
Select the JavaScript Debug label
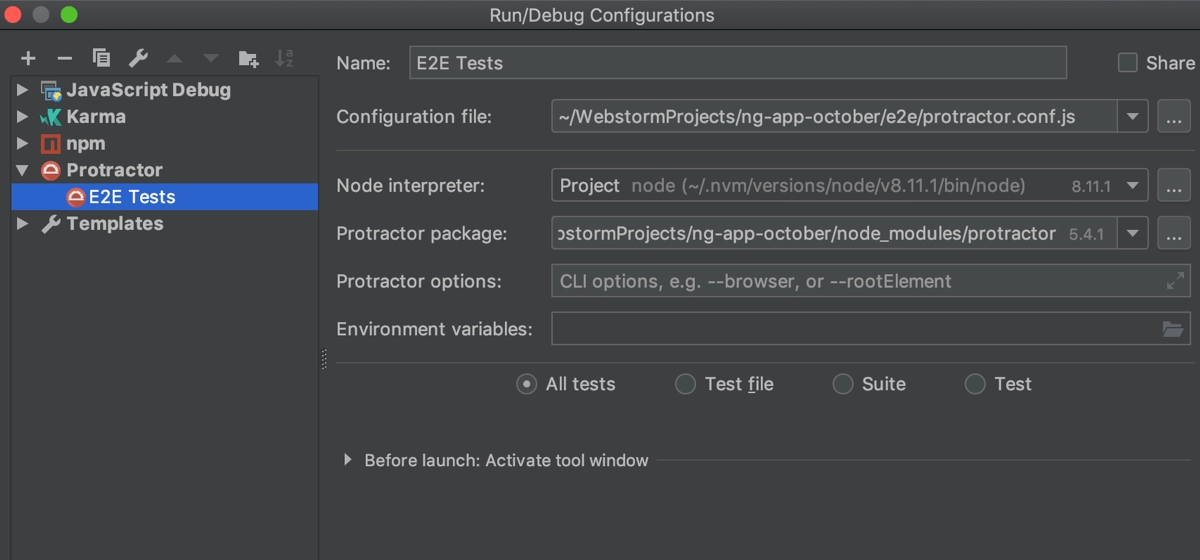[x=149, y=90]
